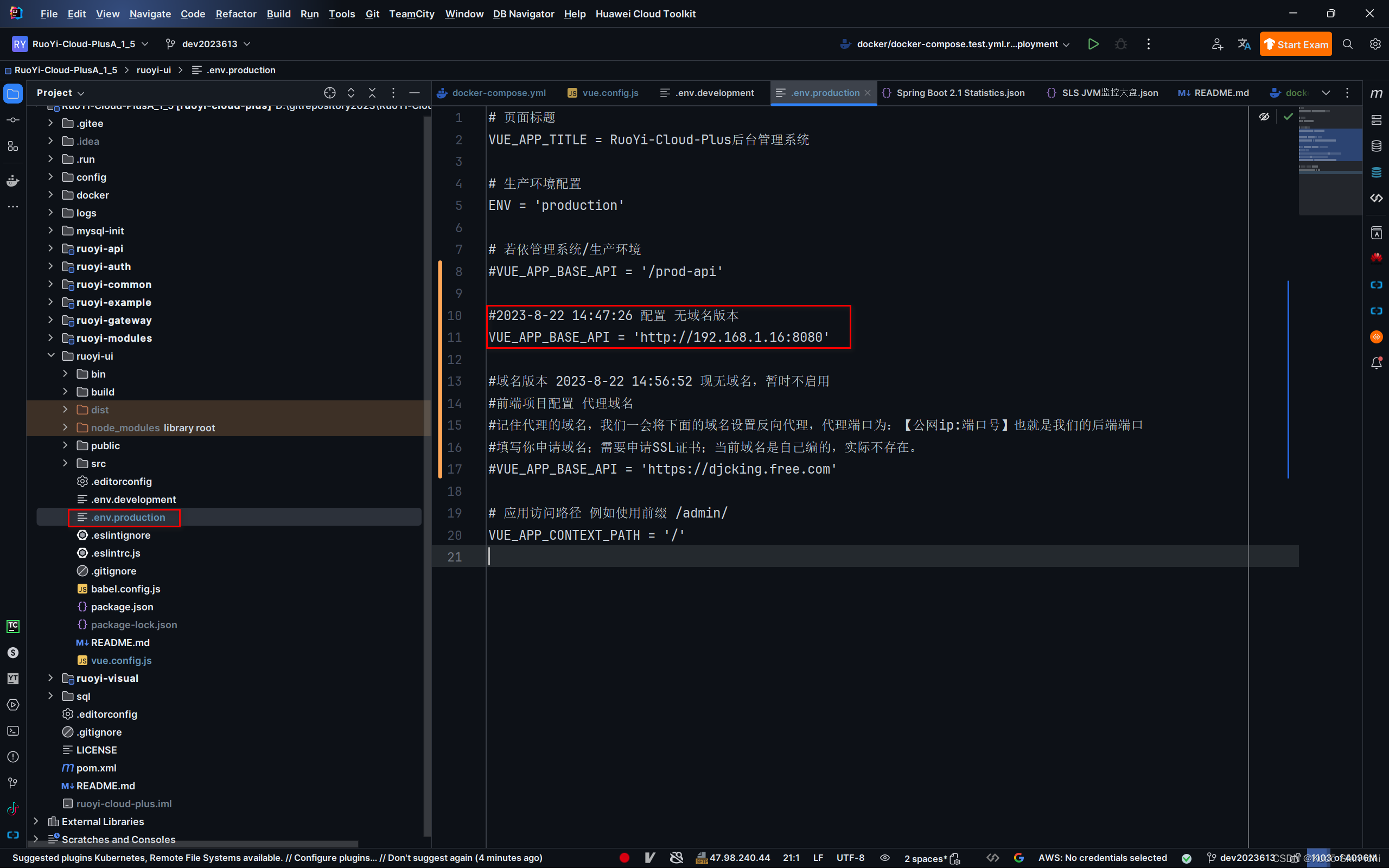Click Project tree horizontal scrollbar
This screenshot has height=868, width=1389.
(192, 844)
